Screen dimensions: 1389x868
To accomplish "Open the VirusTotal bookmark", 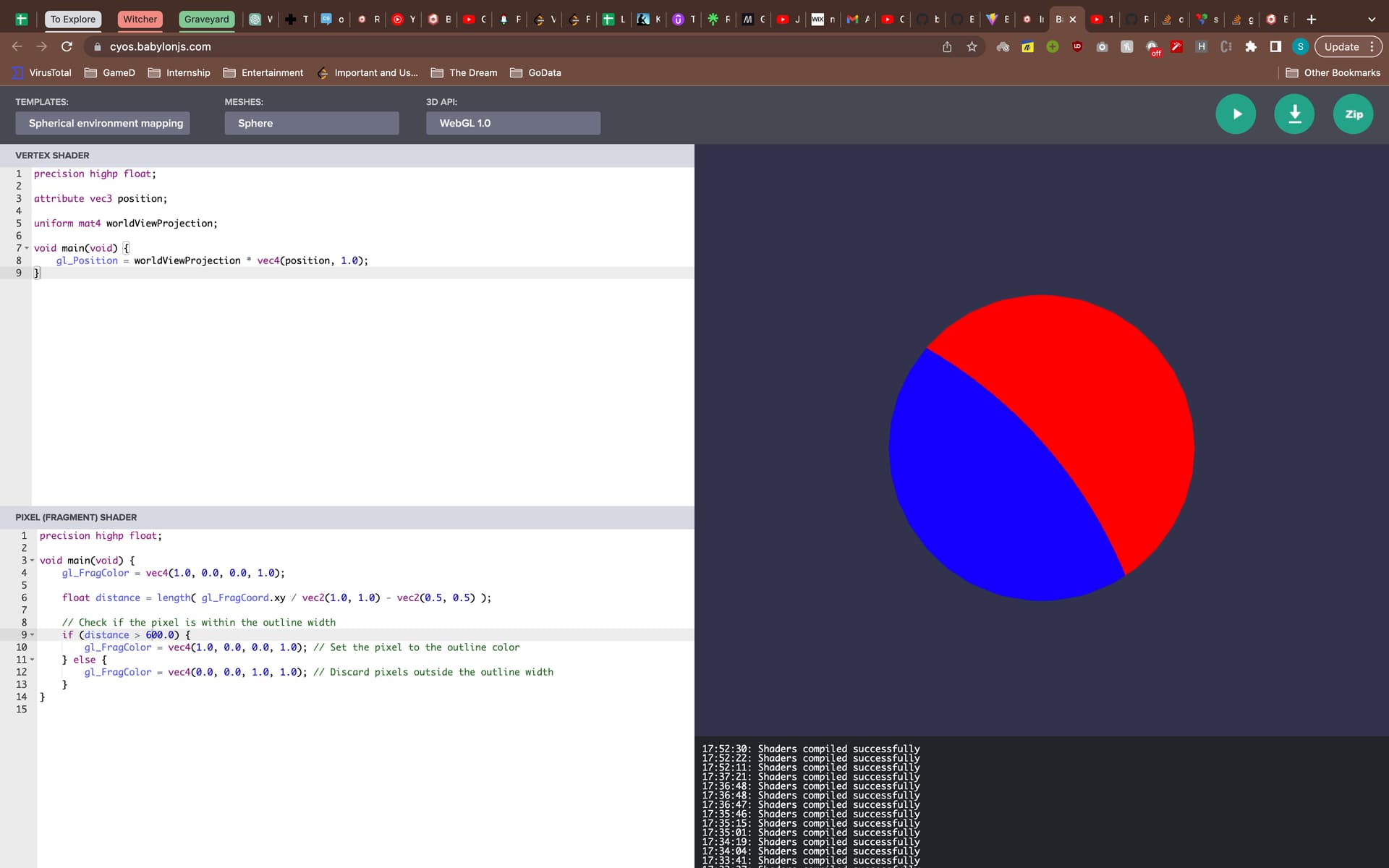I will (x=41, y=72).
